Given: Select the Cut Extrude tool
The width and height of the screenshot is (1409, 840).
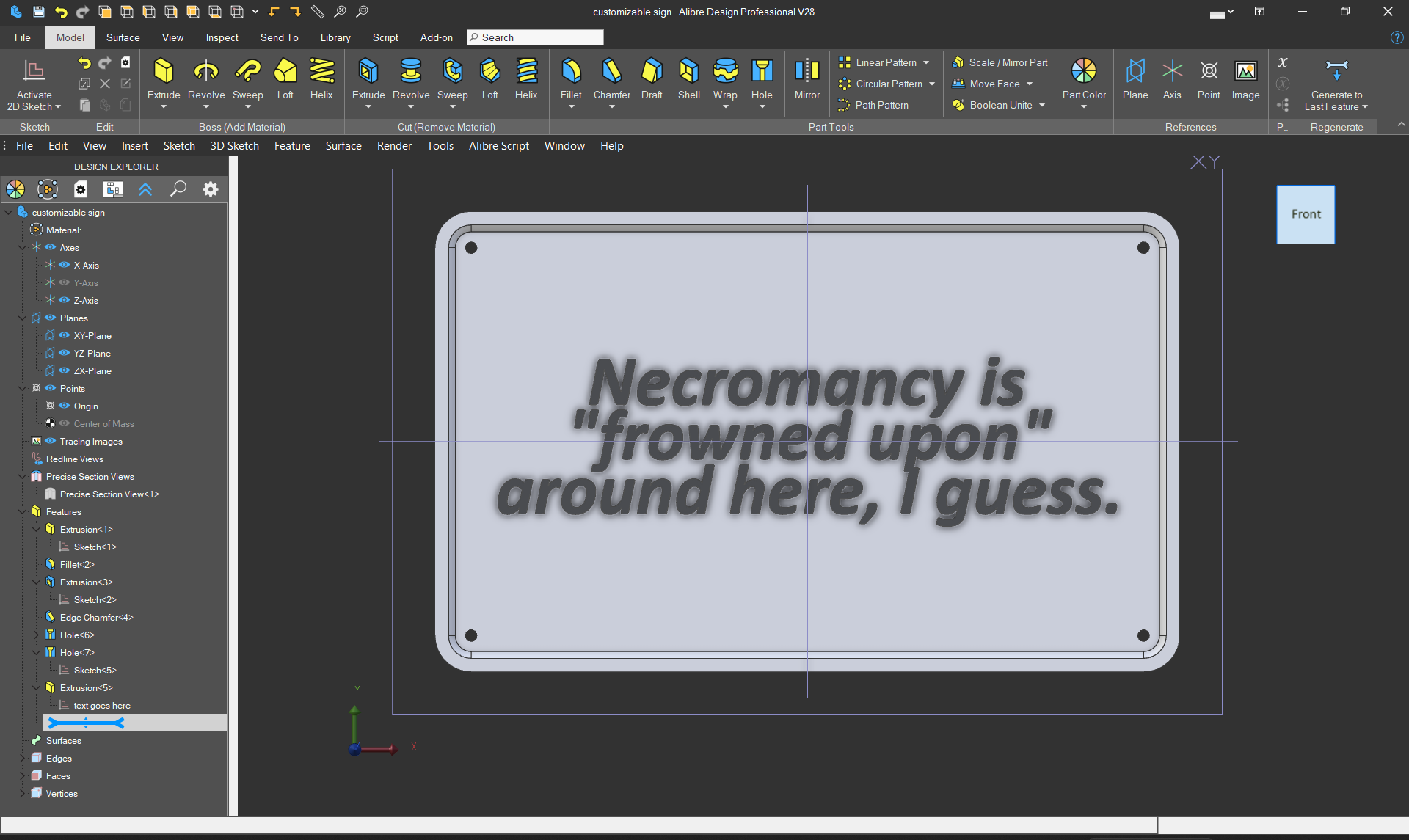Looking at the screenshot, I should (x=368, y=79).
